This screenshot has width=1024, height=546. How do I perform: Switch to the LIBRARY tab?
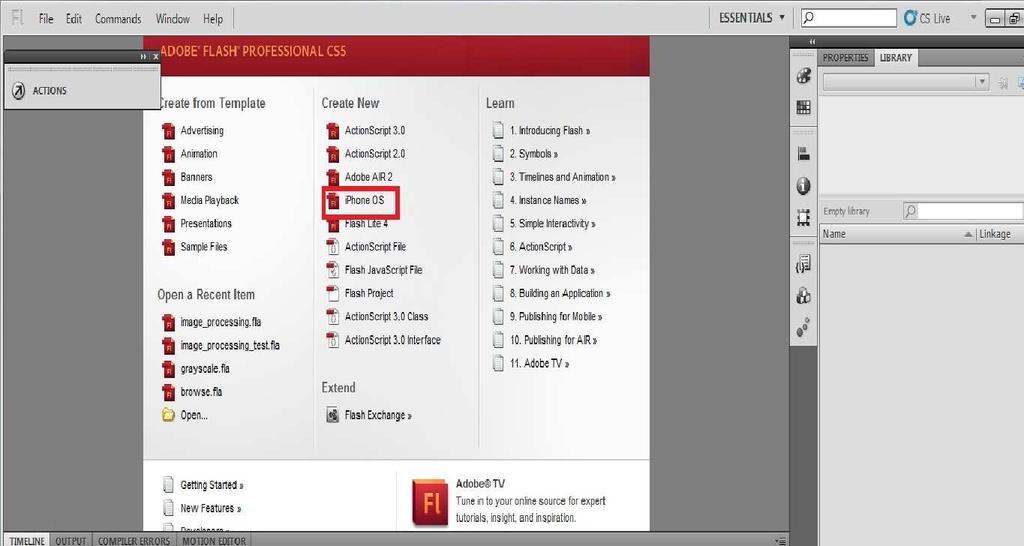895,57
